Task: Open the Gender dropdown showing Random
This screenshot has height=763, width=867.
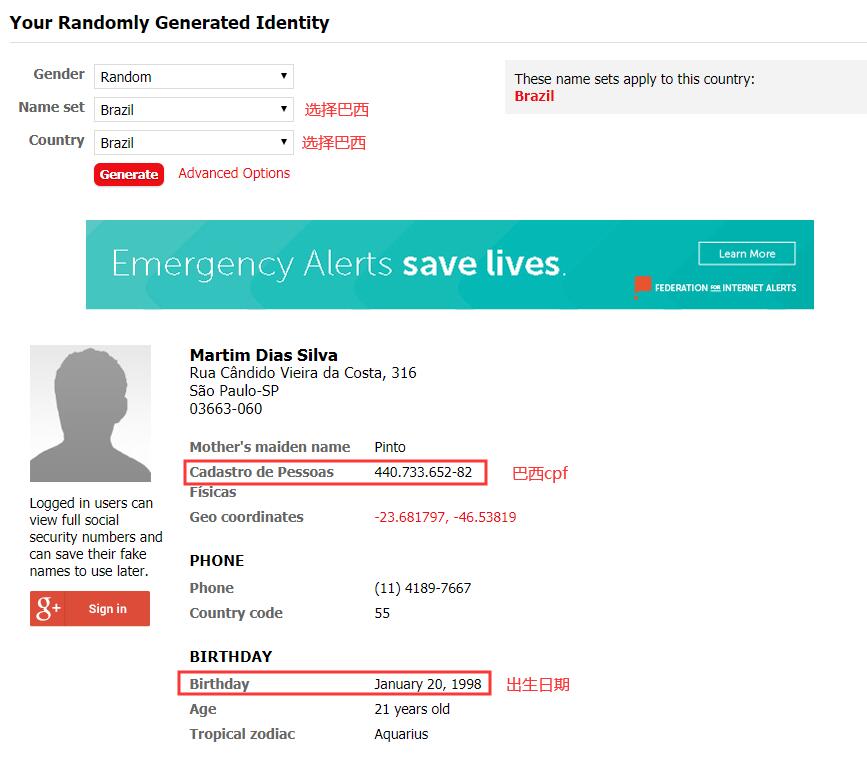Action: coord(194,76)
